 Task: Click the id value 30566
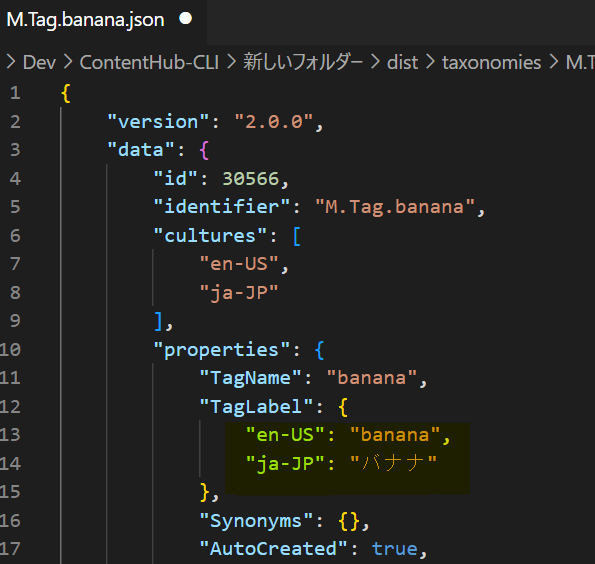point(251,179)
